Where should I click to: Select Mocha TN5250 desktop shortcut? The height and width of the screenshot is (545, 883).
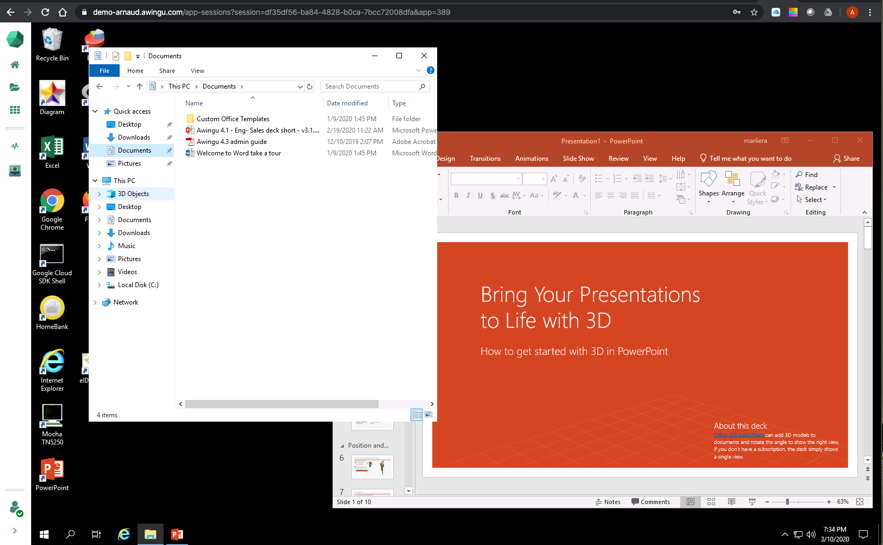(x=52, y=424)
